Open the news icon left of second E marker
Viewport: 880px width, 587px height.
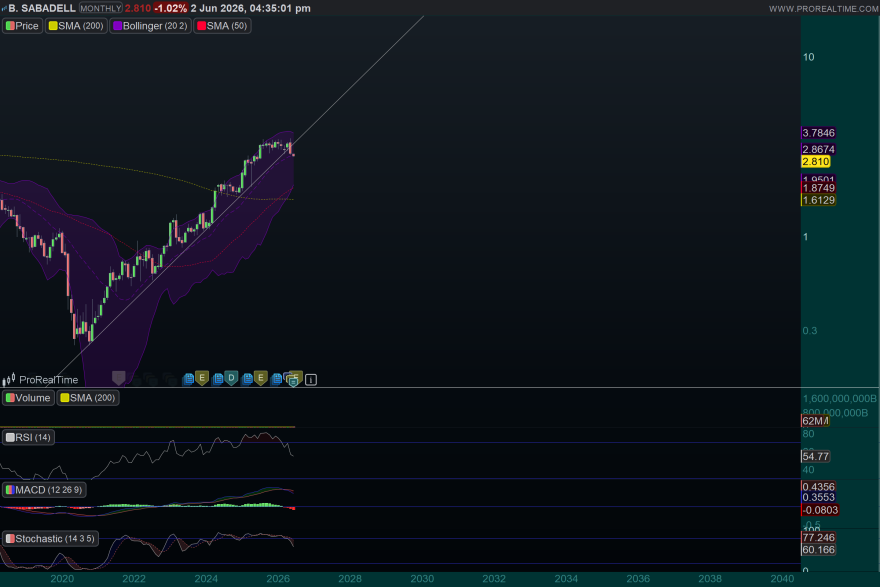(x=247, y=379)
